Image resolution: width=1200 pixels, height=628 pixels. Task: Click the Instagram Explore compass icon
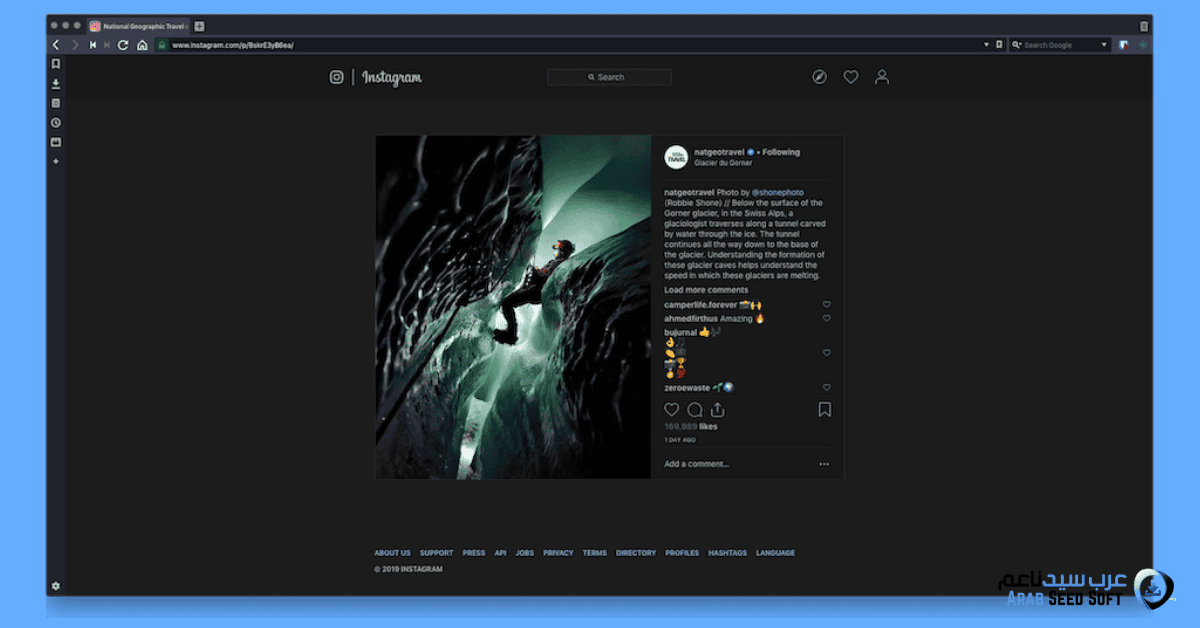(x=819, y=77)
